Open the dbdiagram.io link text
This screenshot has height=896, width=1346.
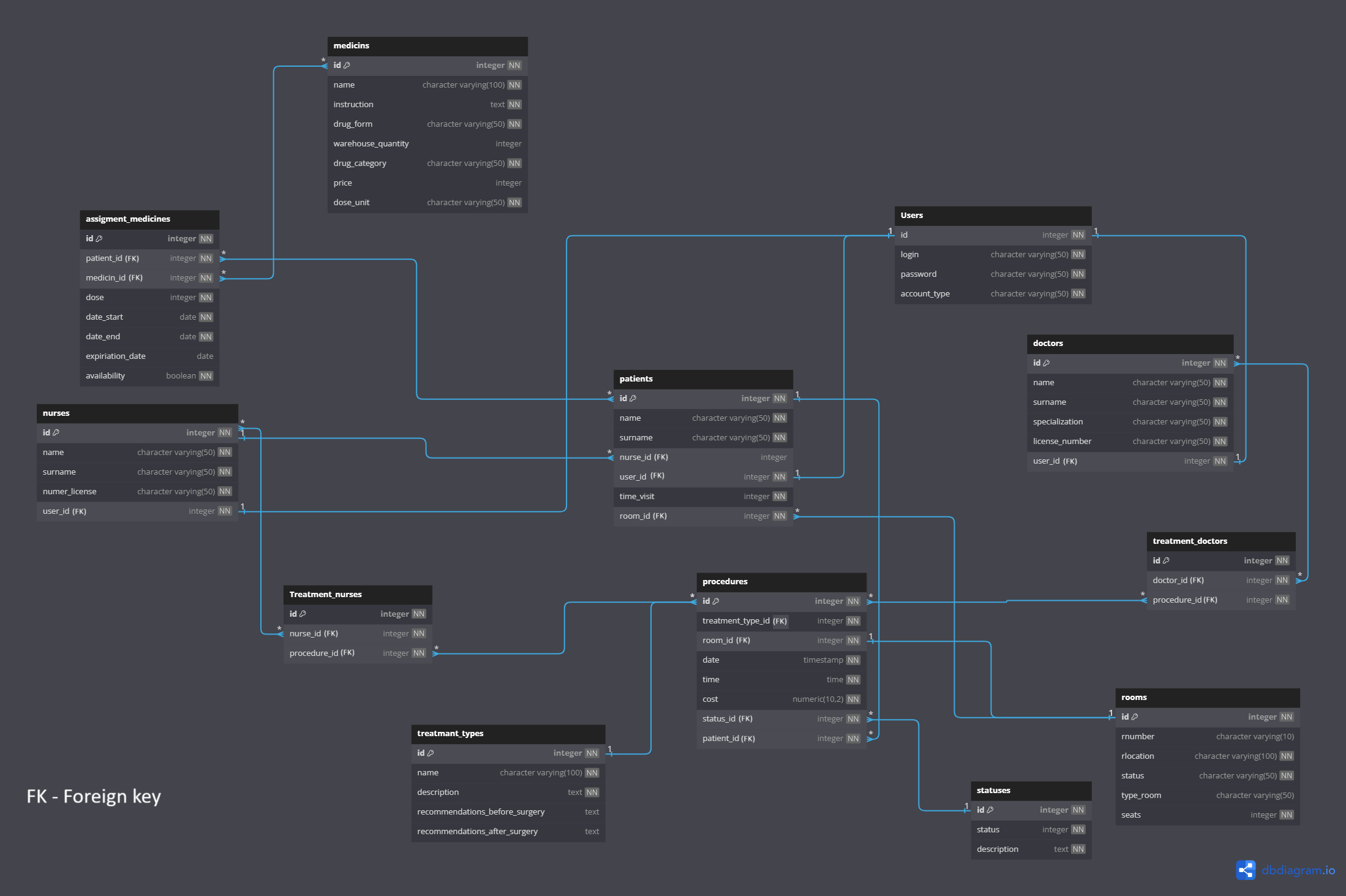(1298, 870)
